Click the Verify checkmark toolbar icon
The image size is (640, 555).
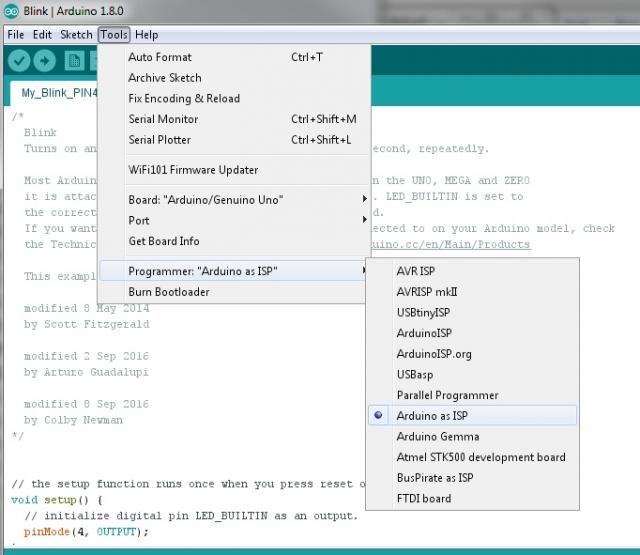point(19,61)
